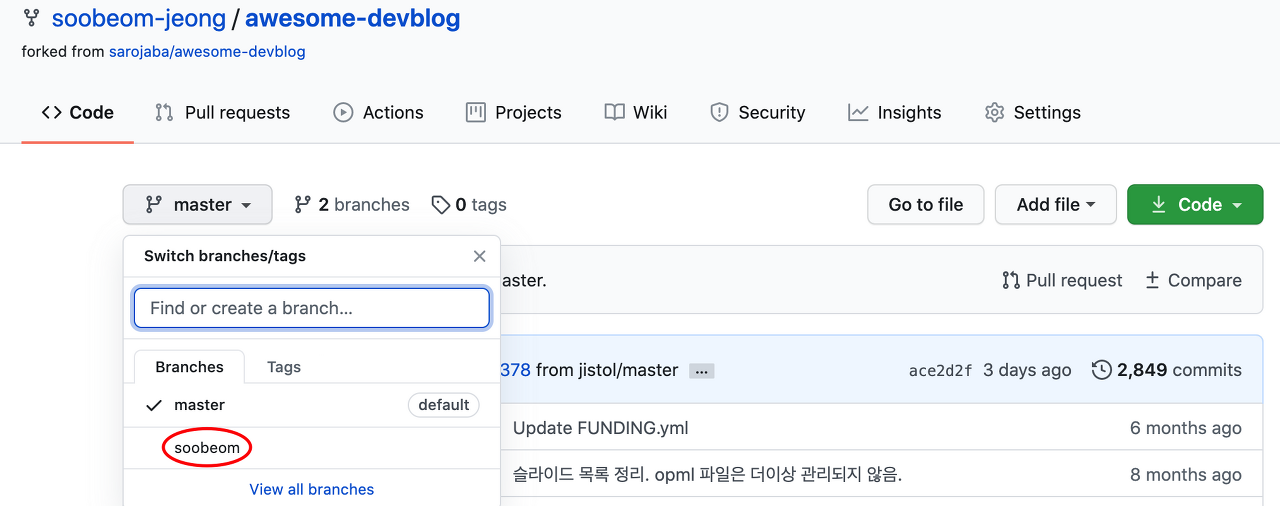
Task: Toggle the master branch dropdown button
Action: [x=198, y=204]
